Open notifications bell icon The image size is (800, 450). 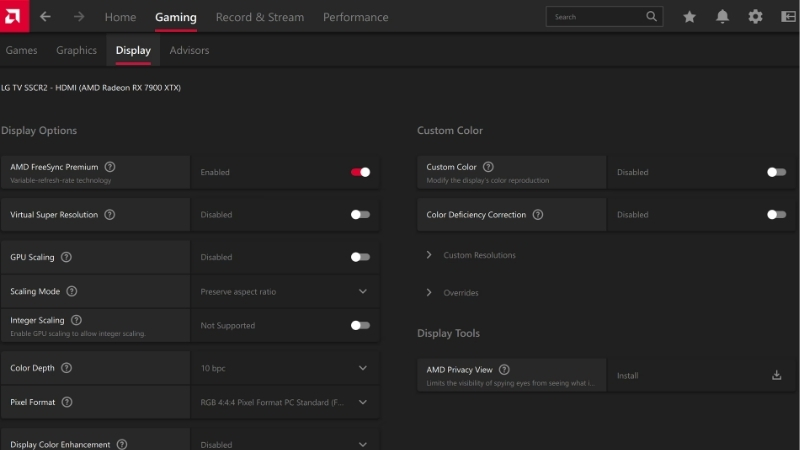(722, 17)
